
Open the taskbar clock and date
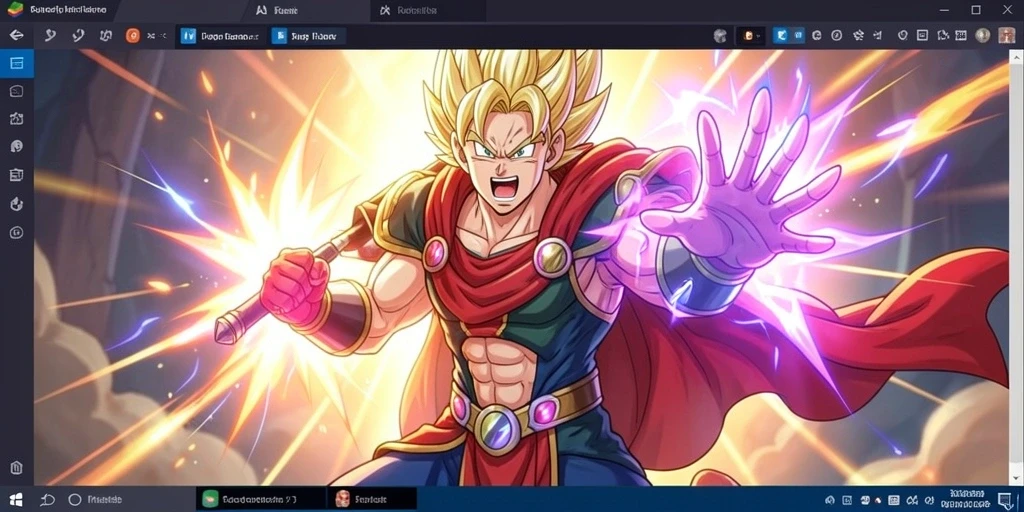tap(967, 500)
